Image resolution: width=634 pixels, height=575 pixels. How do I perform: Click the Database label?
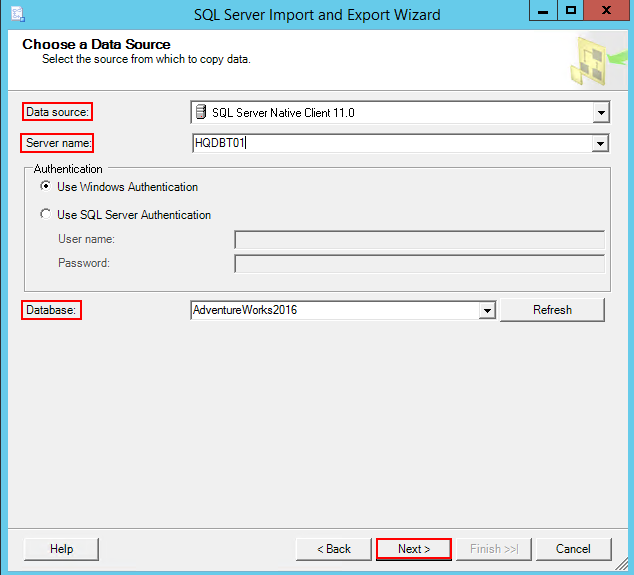click(x=51, y=310)
